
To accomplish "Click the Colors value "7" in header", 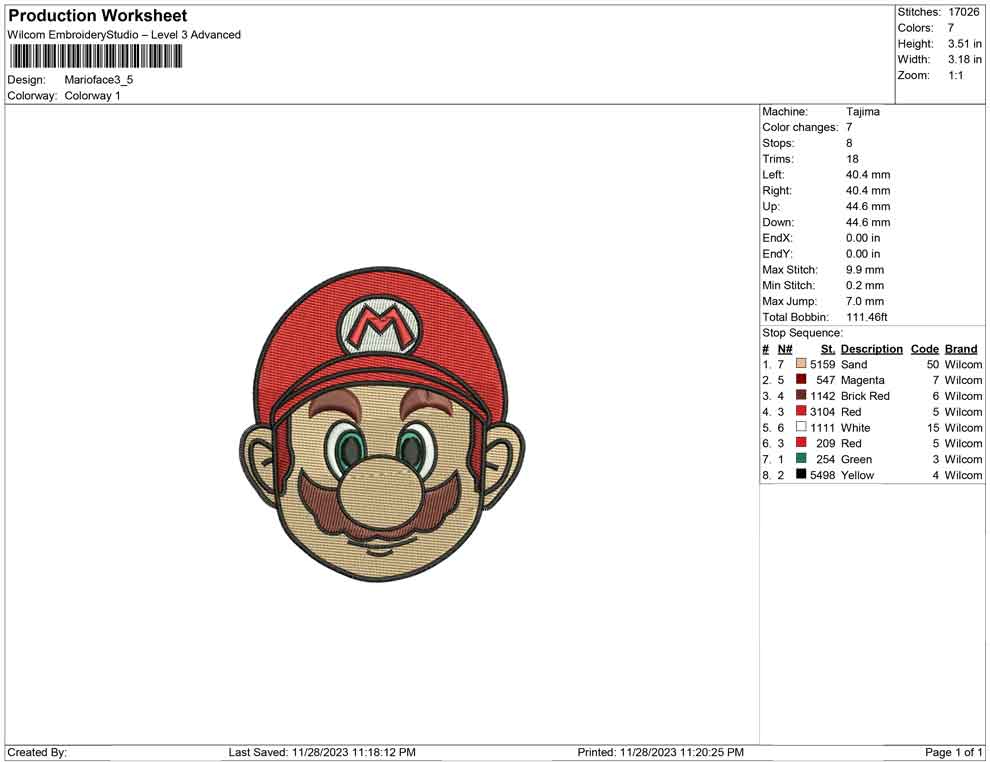I will click(x=950, y=28).
